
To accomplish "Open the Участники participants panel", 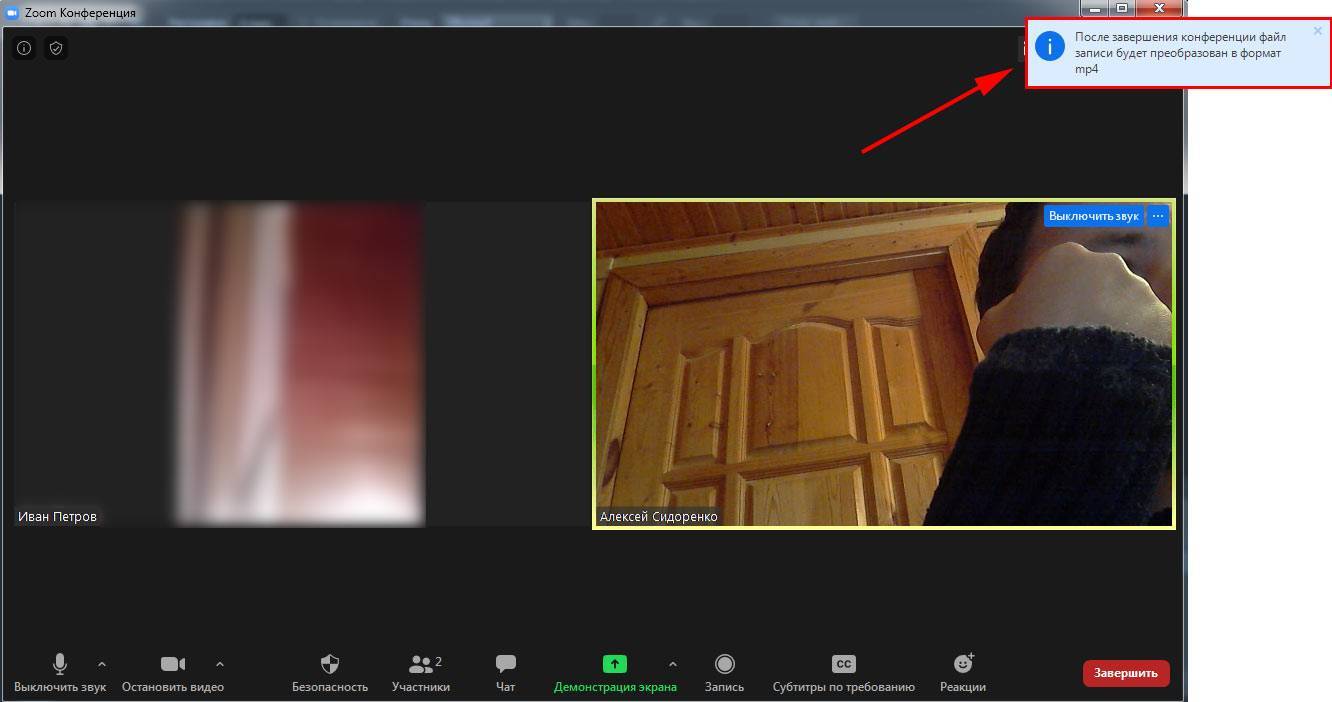I will pos(421,673).
